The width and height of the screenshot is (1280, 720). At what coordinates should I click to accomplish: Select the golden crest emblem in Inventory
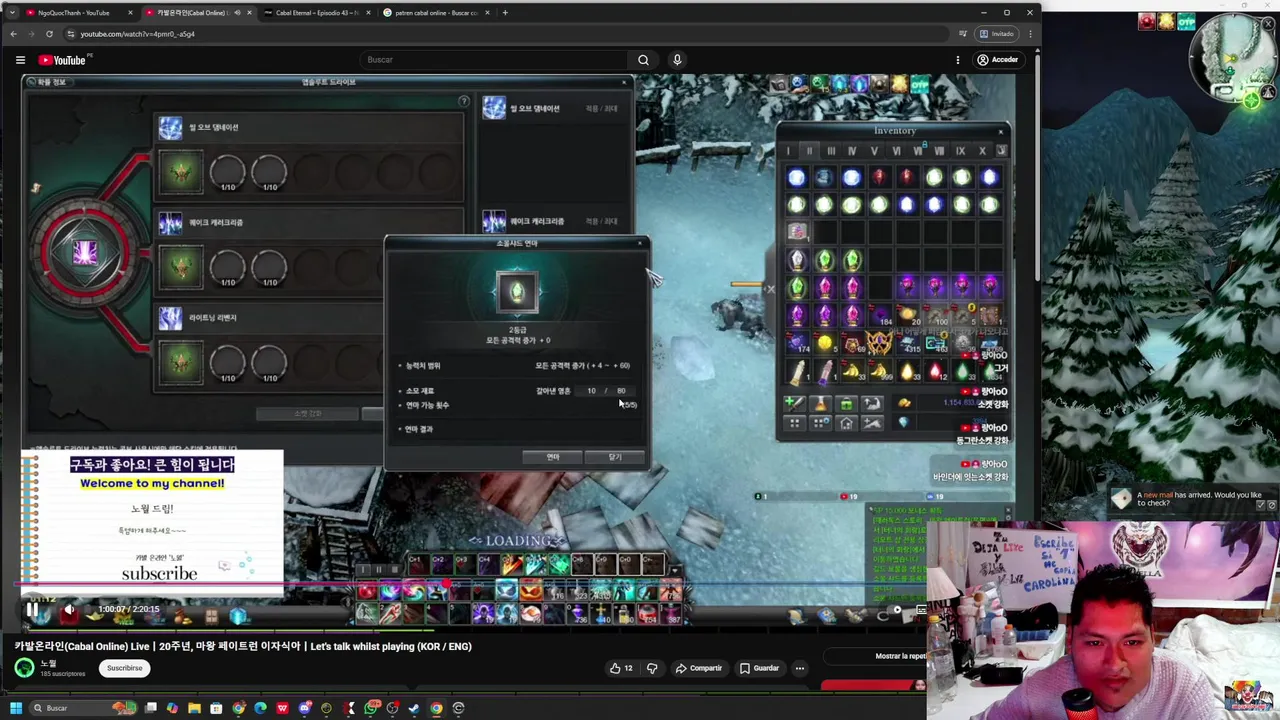pyautogui.click(x=879, y=343)
